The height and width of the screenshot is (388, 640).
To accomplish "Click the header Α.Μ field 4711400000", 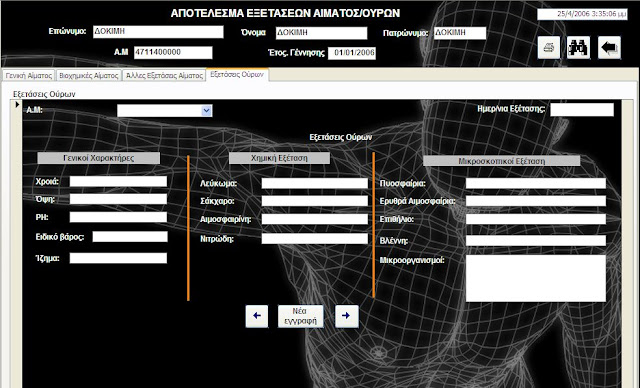I will (x=173, y=53).
